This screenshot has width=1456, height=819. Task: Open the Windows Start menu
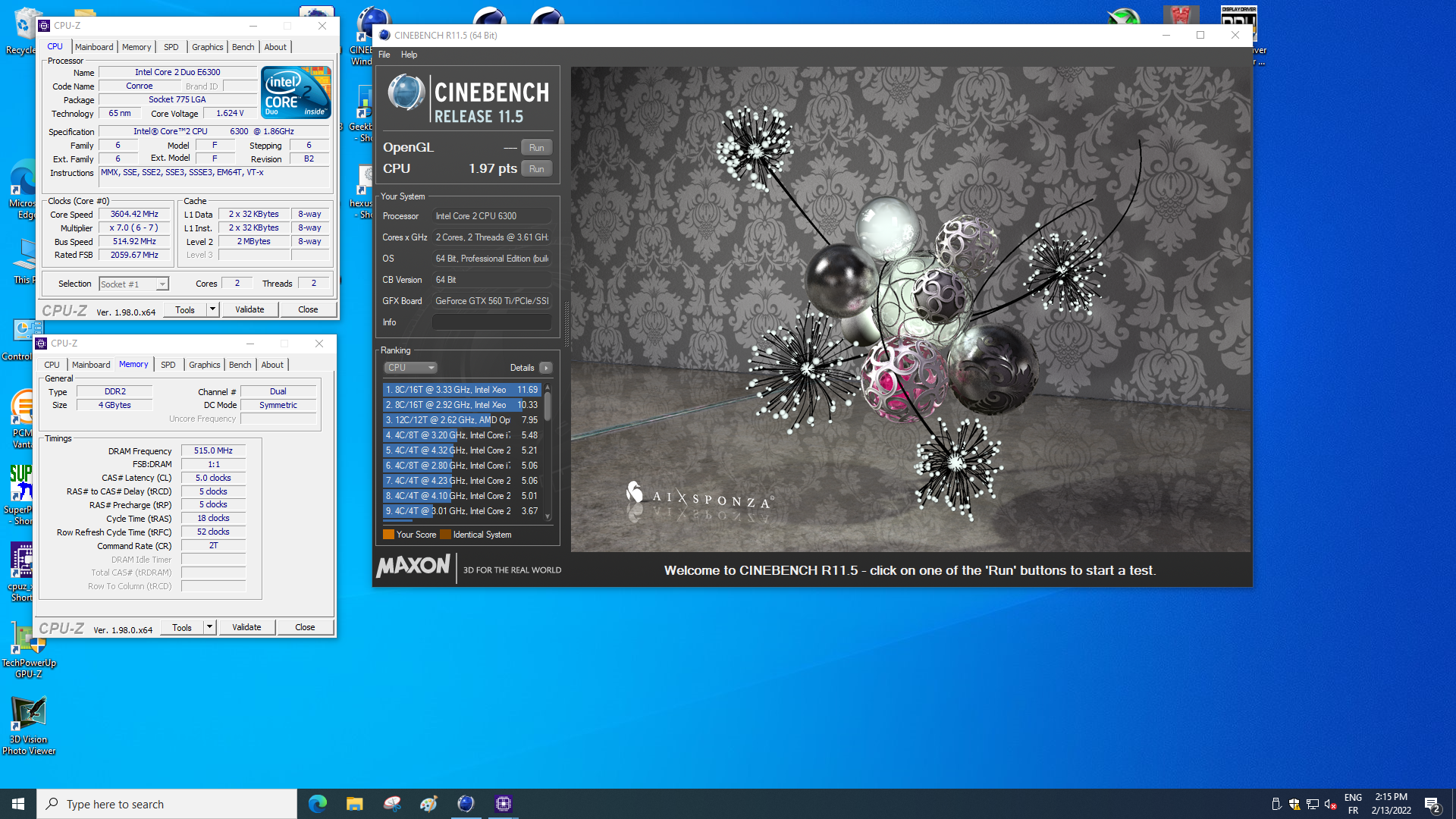(x=18, y=804)
